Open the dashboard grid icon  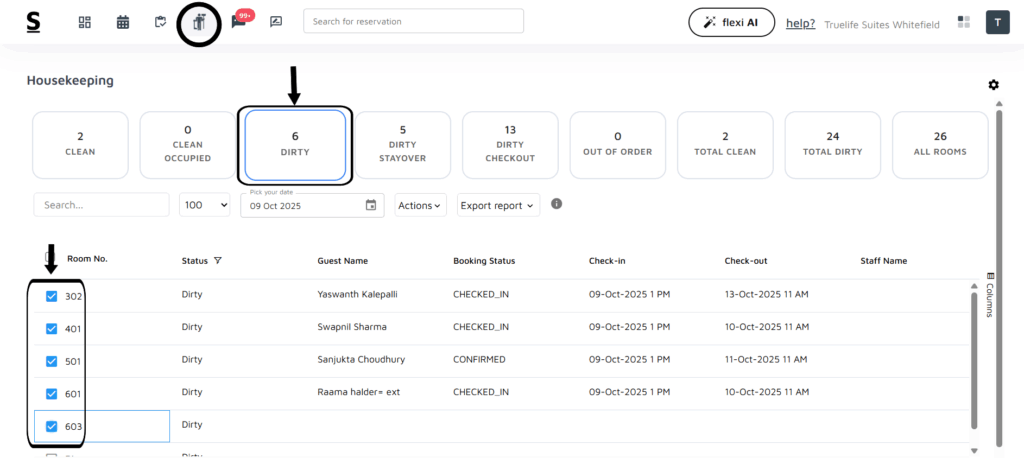pyautogui.click(x=85, y=22)
